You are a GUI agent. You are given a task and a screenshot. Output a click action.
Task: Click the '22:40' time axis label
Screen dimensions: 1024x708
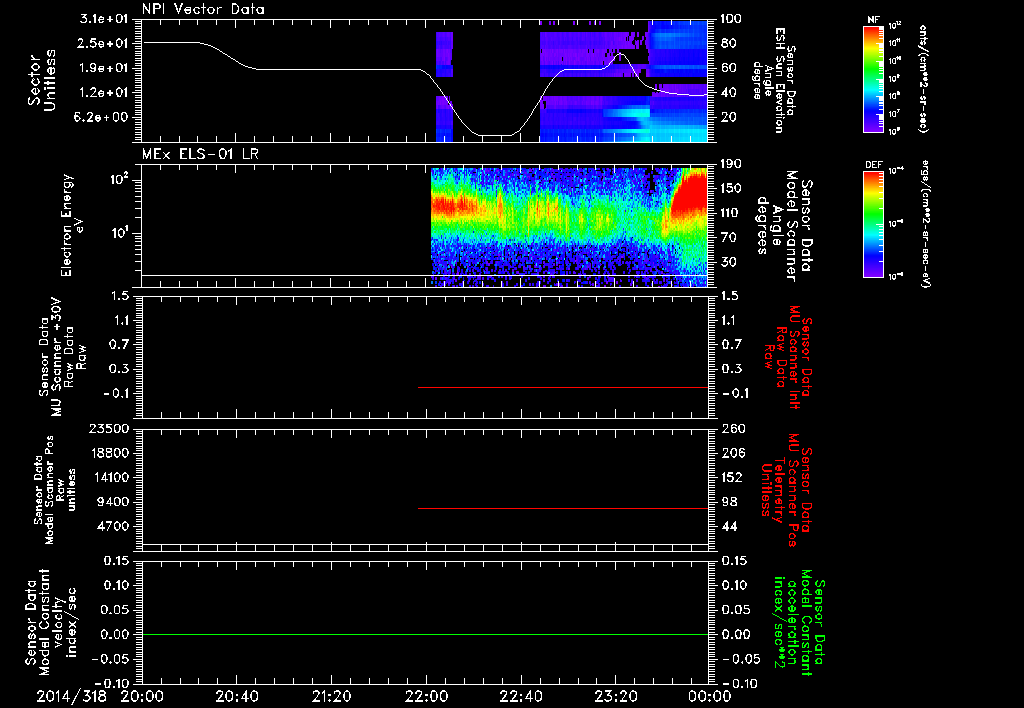coord(520,696)
